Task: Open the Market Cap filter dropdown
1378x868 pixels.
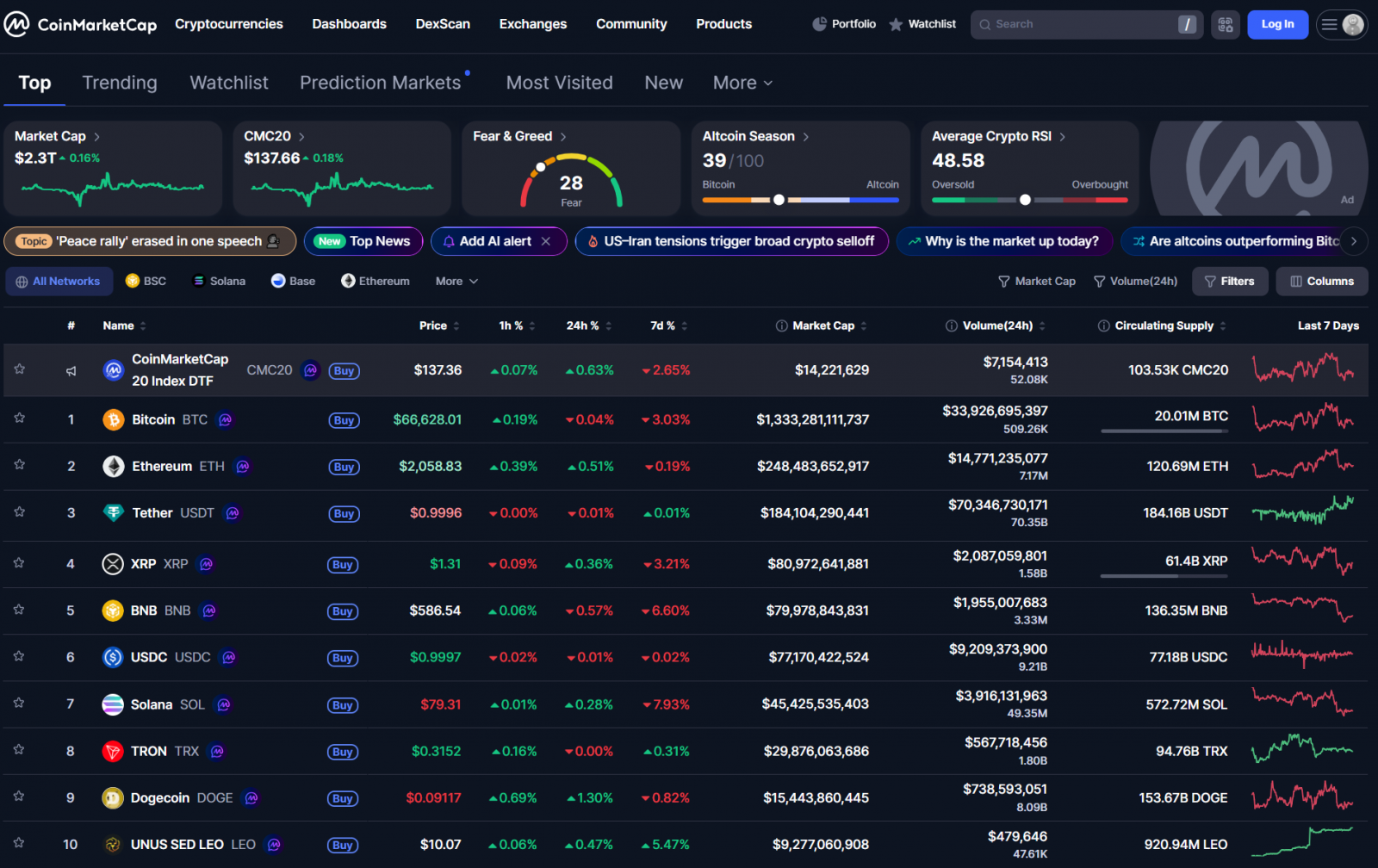Action: pyautogui.click(x=1037, y=281)
